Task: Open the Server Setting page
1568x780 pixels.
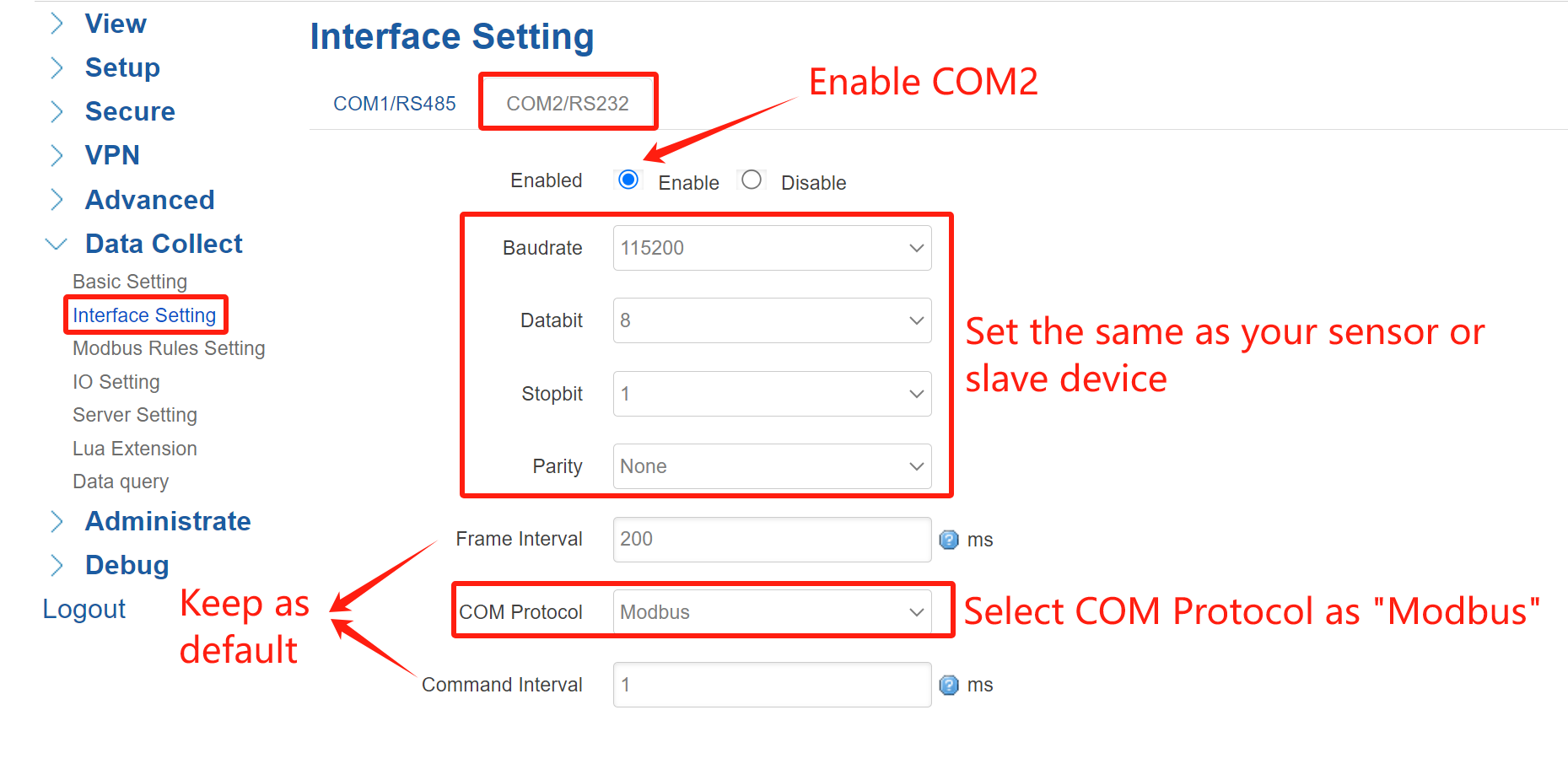Action: [135, 415]
